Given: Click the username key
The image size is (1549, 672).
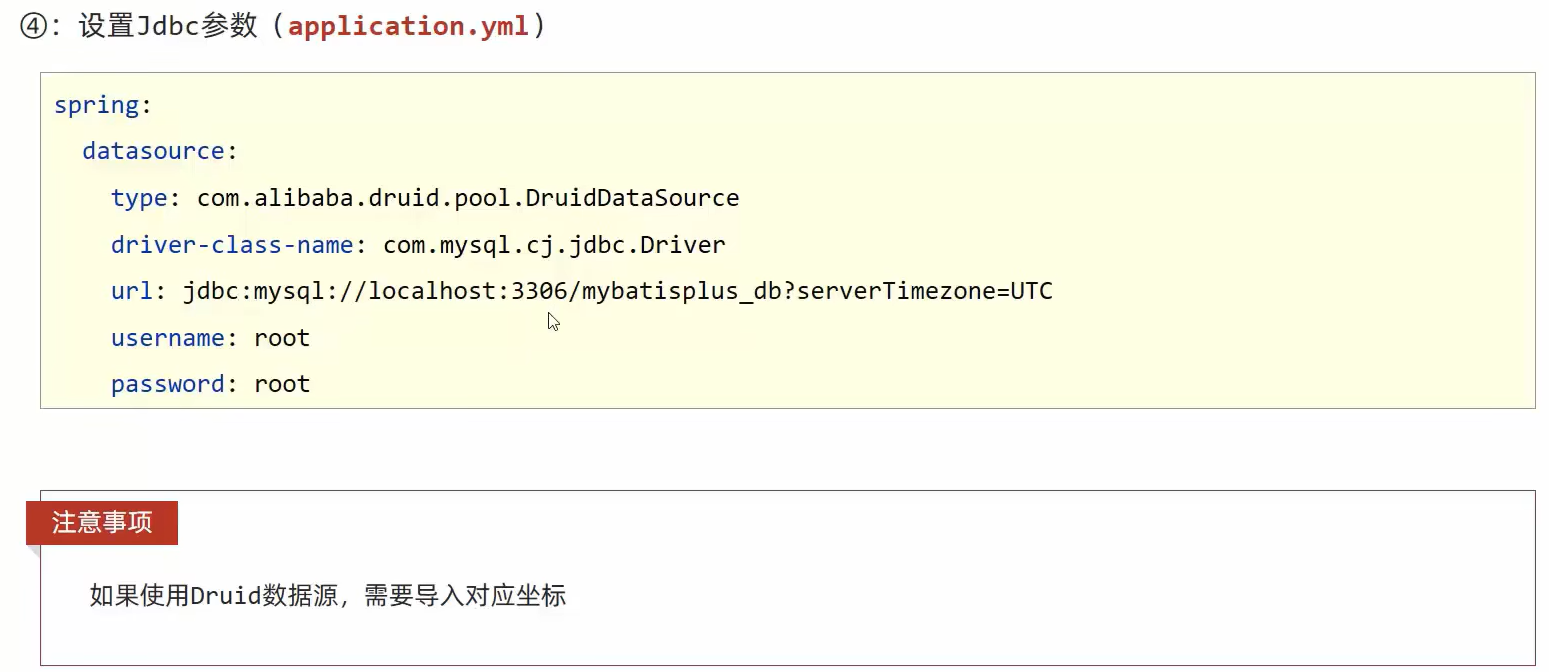Looking at the screenshot, I should (167, 338).
